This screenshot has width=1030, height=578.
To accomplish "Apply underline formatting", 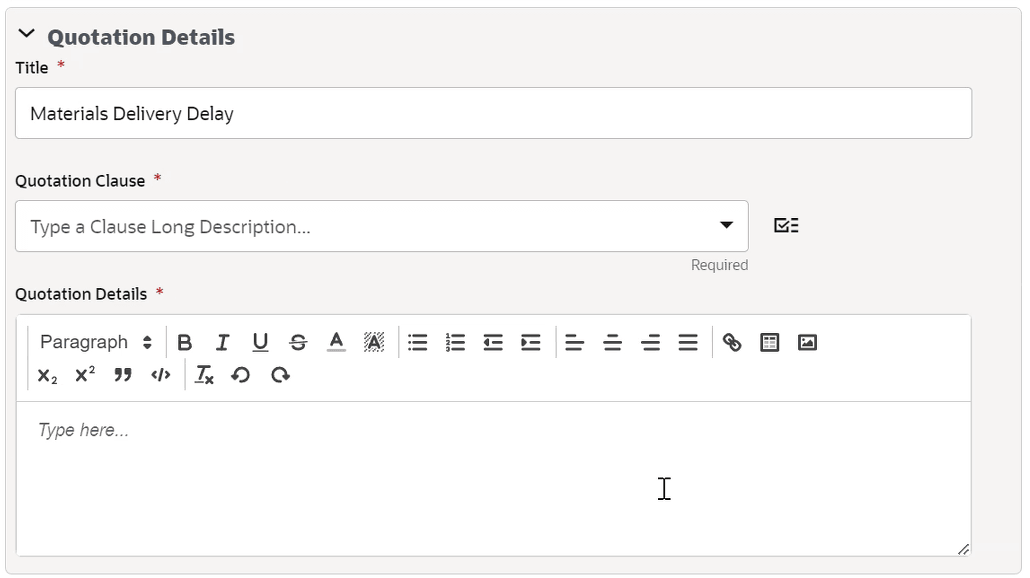I will click(260, 342).
